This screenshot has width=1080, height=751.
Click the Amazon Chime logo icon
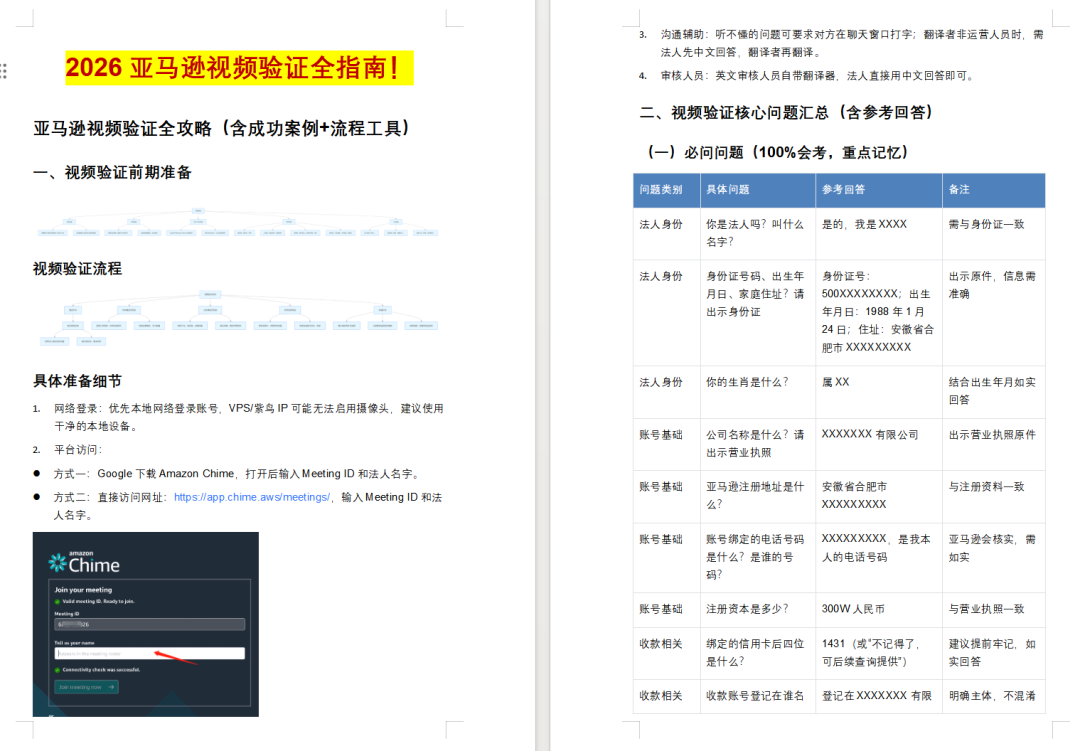click(x=56, y=563)
